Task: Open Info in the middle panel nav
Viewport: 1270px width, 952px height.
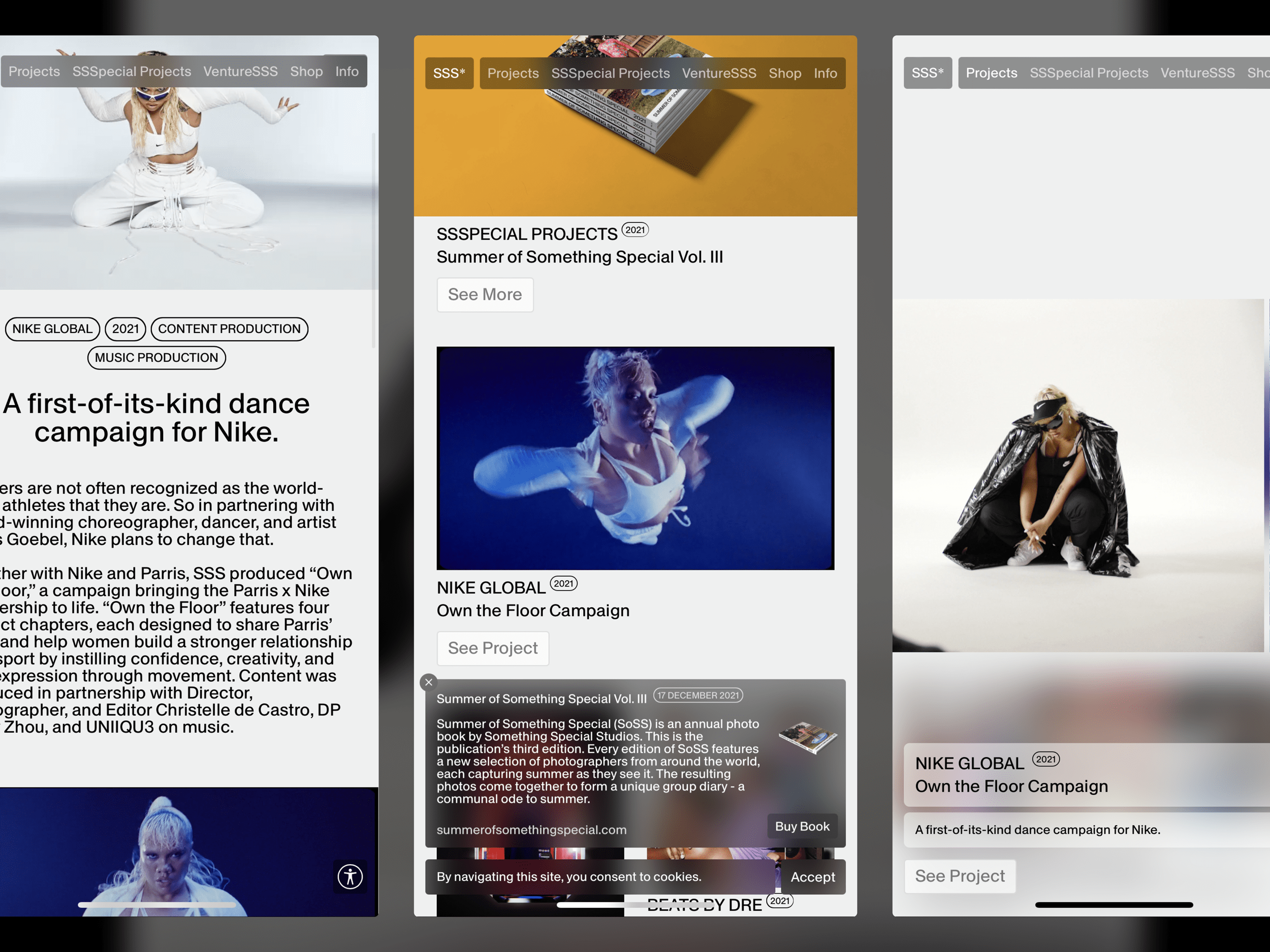Action: [x=825, y=74]
